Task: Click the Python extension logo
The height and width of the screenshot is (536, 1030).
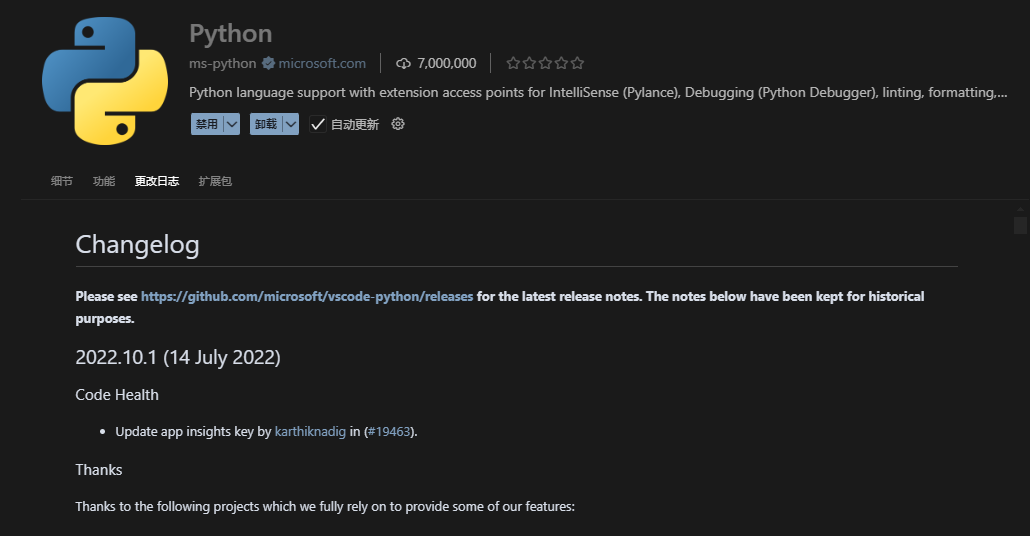Action: click(105, 81)
